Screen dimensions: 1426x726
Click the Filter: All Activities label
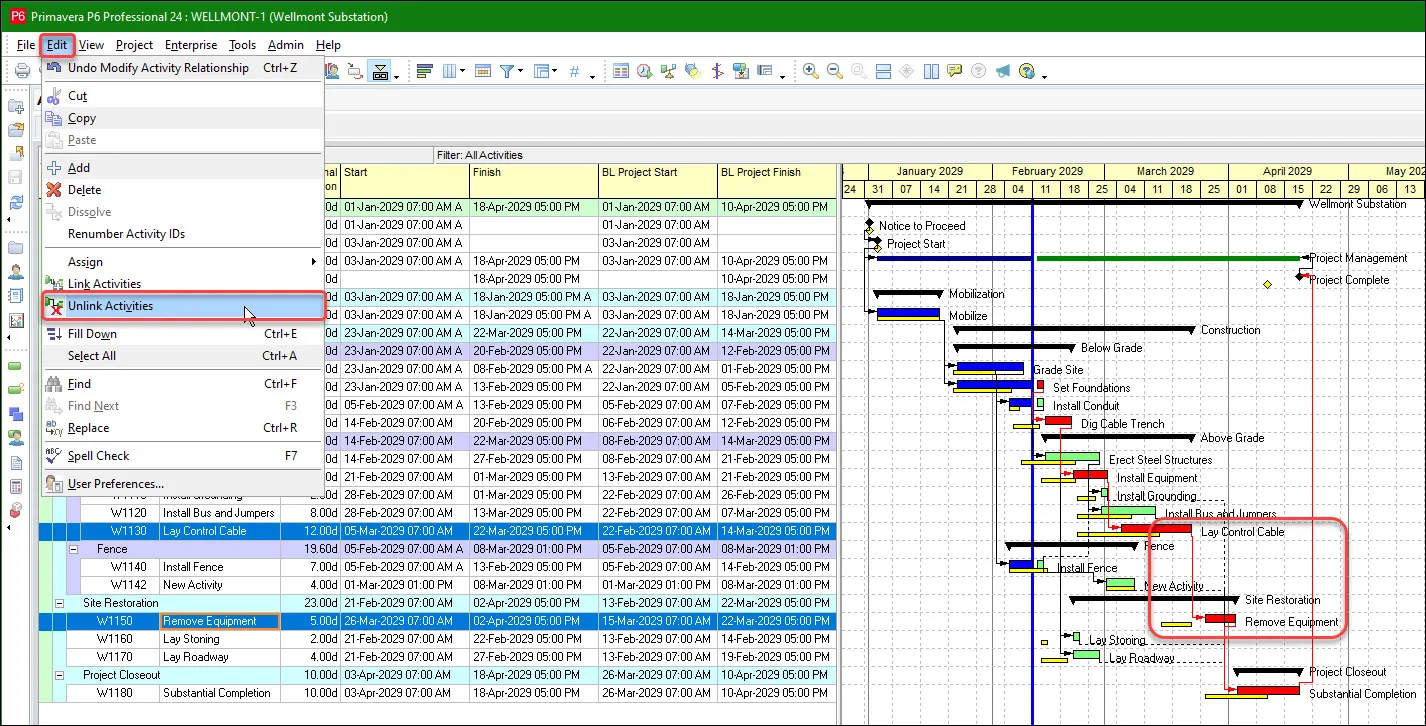(x=480, y=155)
